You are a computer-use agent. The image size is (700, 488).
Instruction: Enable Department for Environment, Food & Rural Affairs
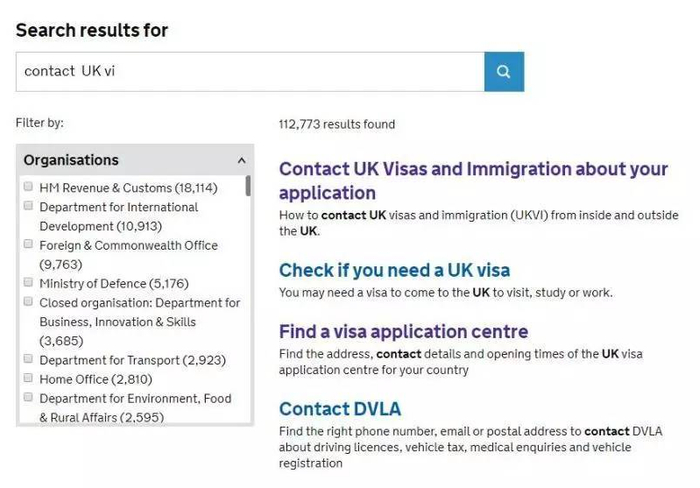29,398
